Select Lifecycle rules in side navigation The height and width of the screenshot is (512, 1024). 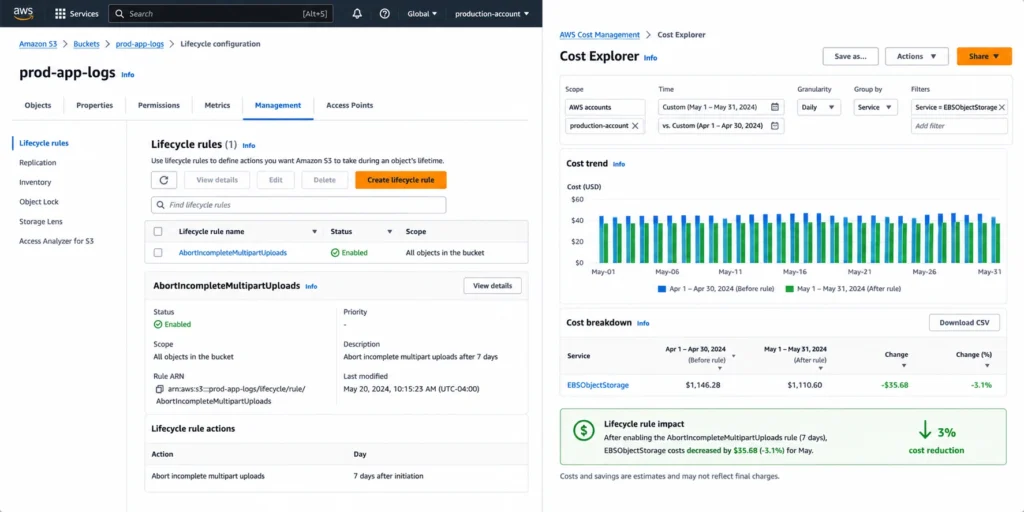[44, 143]
